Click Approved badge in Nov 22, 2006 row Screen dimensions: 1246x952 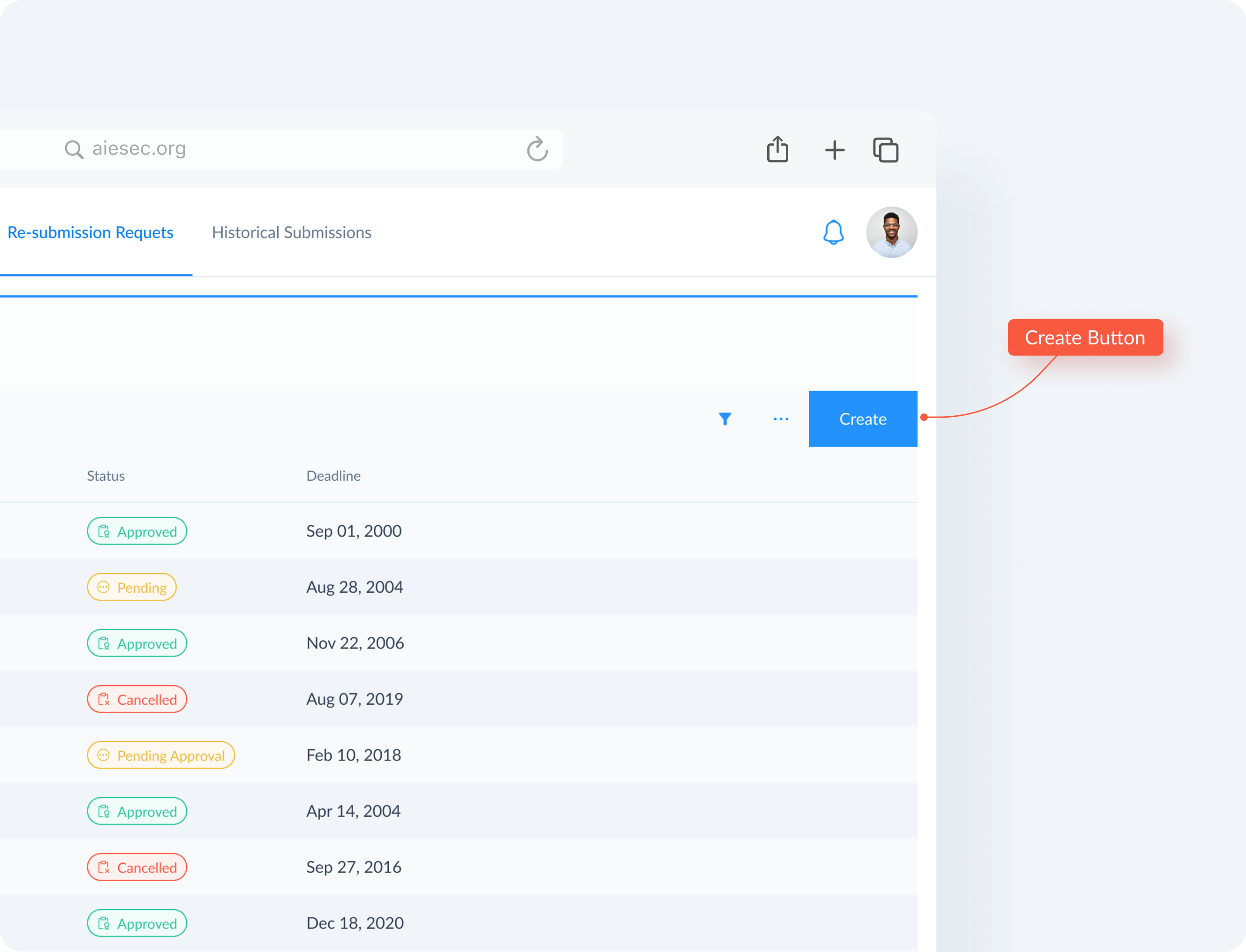pos(137,643)
